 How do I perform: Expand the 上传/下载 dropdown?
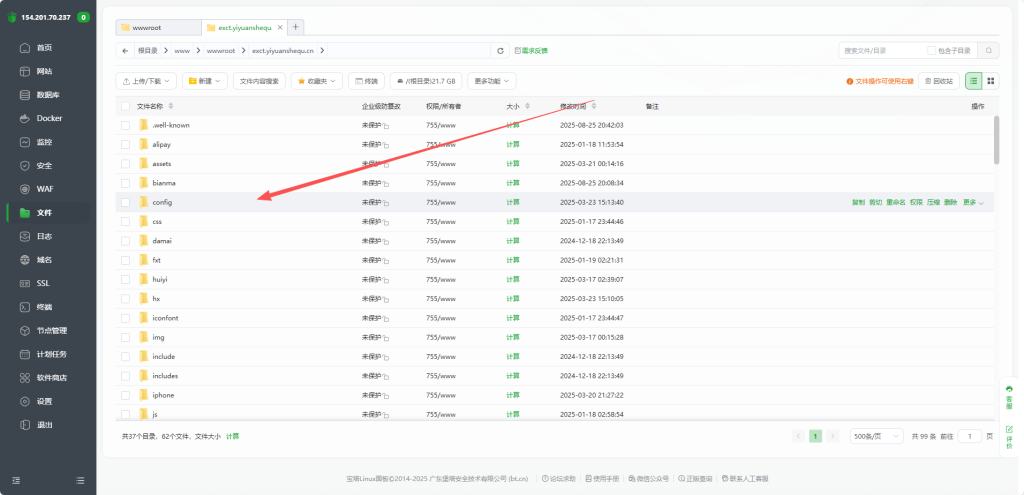pyautogui.click(x=146, y=81)
